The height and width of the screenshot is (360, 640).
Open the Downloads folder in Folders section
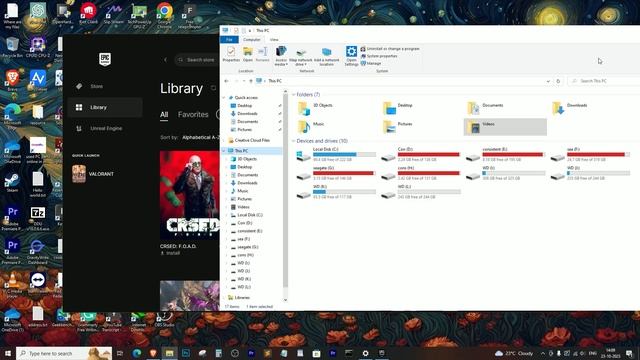point(570,108)
